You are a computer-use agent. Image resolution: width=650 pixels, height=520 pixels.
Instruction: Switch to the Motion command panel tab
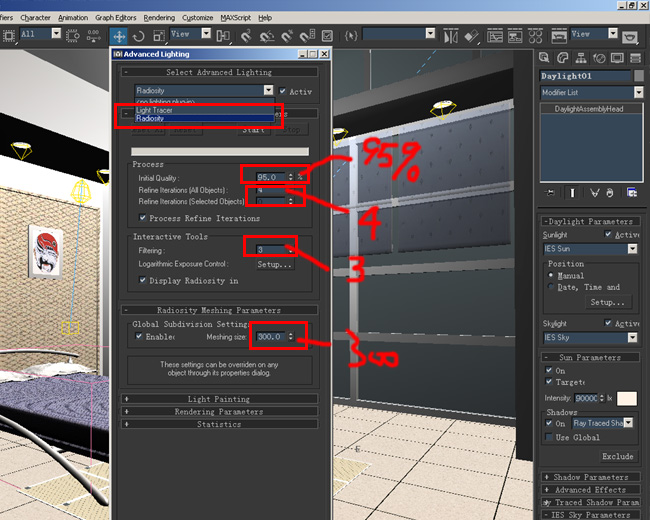click(599, 58)
